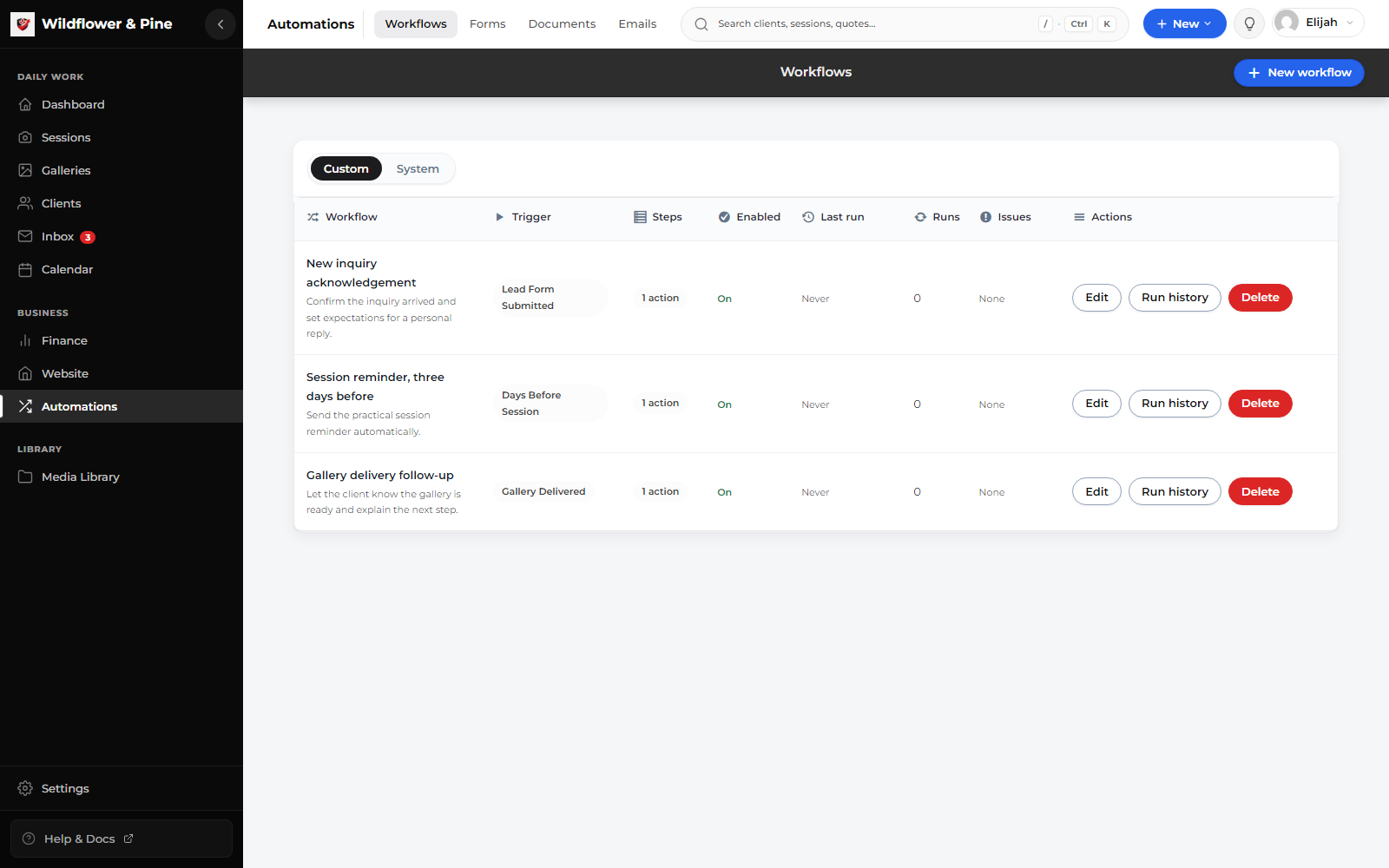Focus the search clients, sessions, quotes field
Screen dimensions: 1389x868
pos(905,24)
